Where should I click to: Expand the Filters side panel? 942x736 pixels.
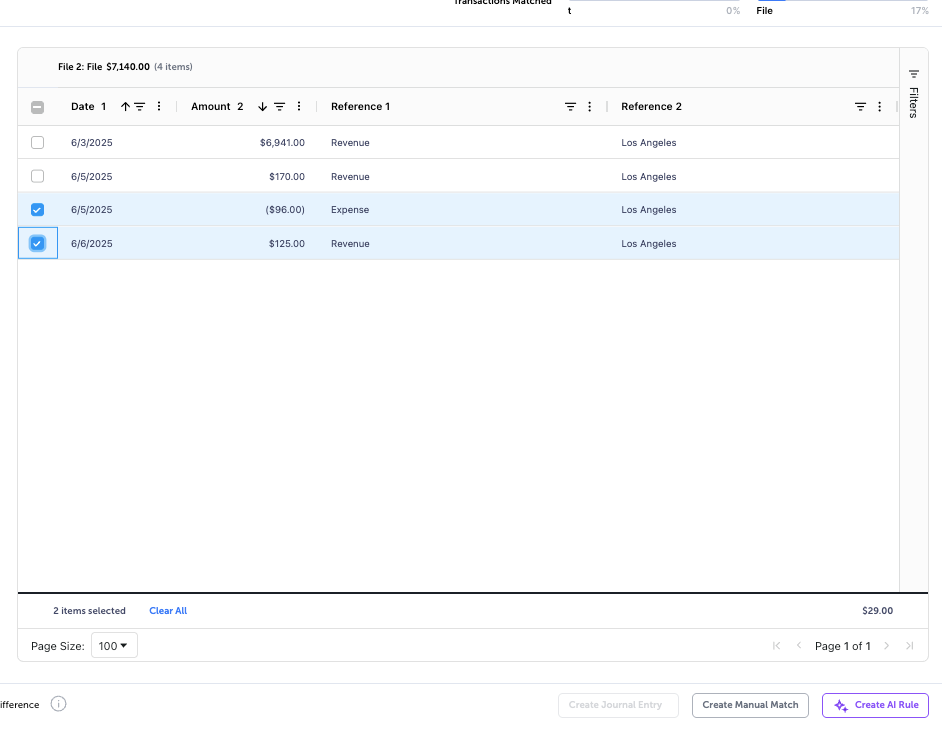point(913,93)
